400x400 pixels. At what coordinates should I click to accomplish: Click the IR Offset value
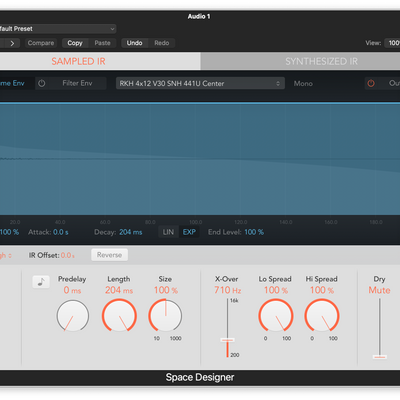click(x=68, y=255)
